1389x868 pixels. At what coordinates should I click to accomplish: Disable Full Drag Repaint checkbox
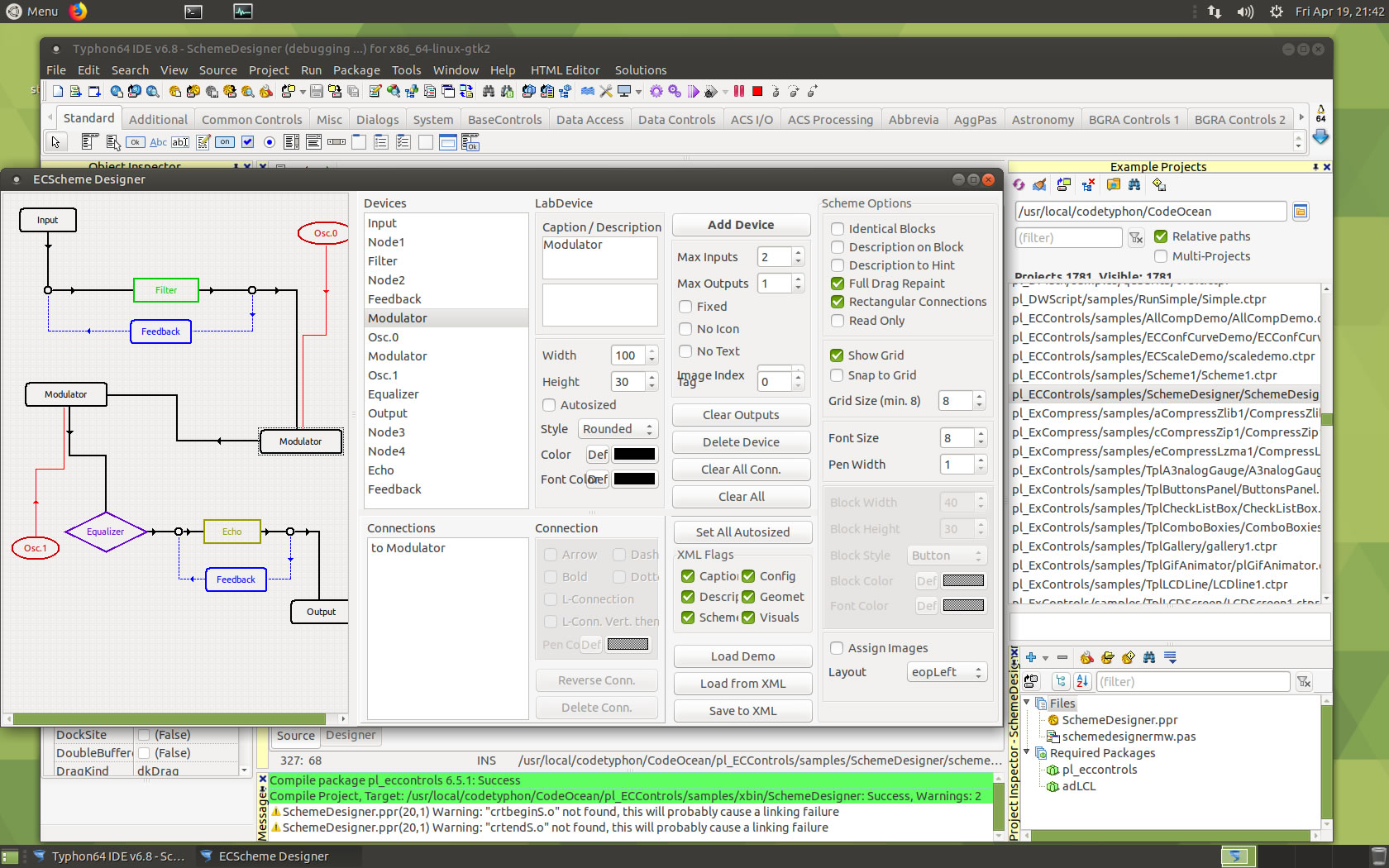click(x=838, y=284)
